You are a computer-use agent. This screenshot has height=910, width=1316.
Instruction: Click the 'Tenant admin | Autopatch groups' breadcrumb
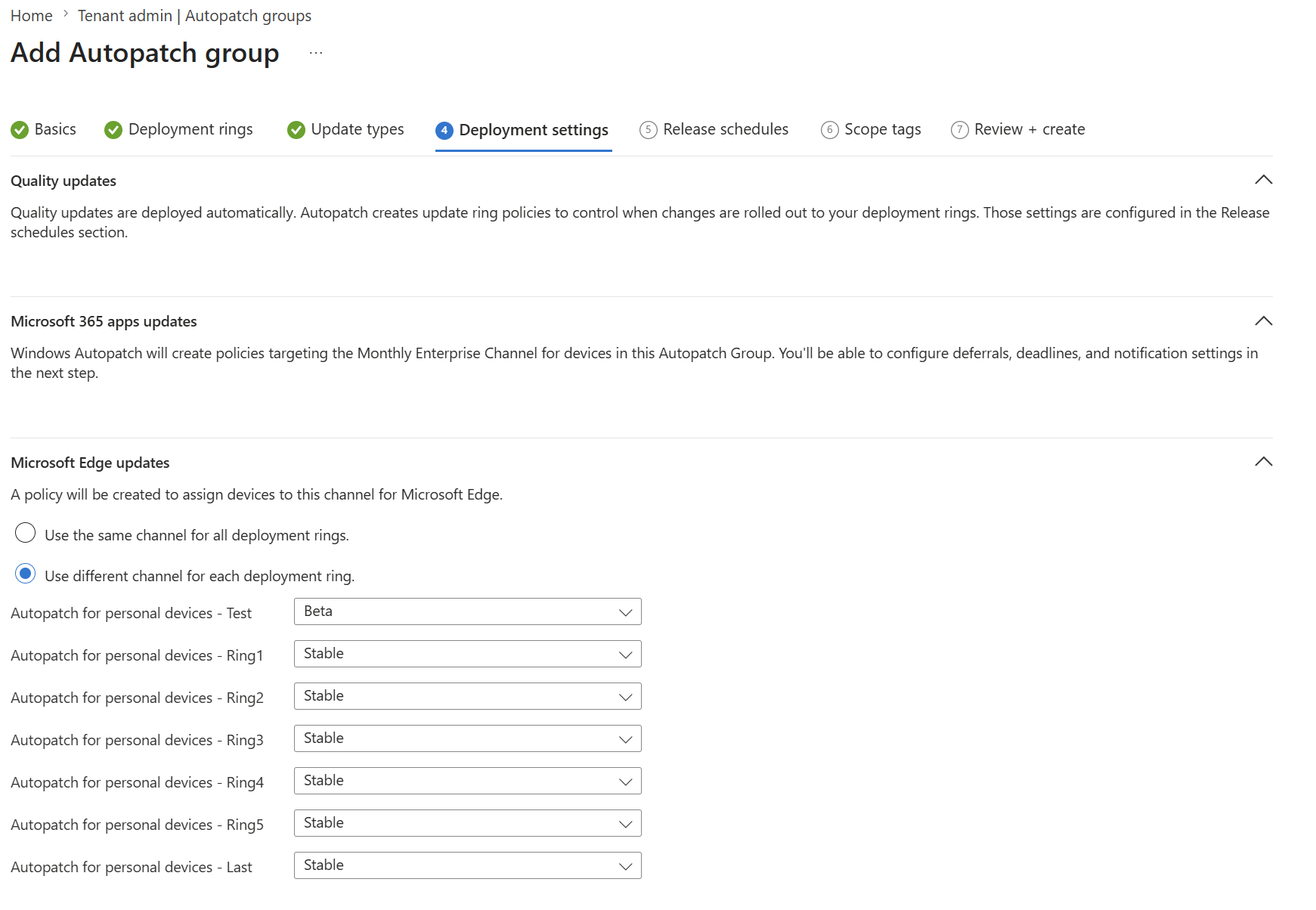point(194,16)
